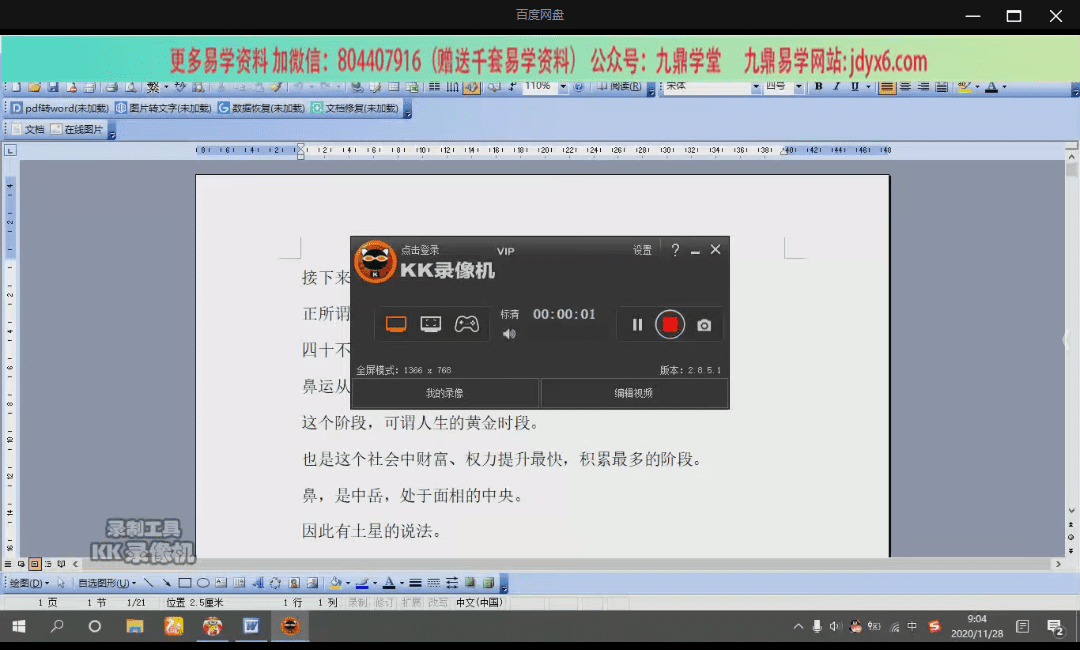The width and height of the screenshot is (1080, 650).
Task: Select full screen recording mode icon
Action: coord(397,324)
